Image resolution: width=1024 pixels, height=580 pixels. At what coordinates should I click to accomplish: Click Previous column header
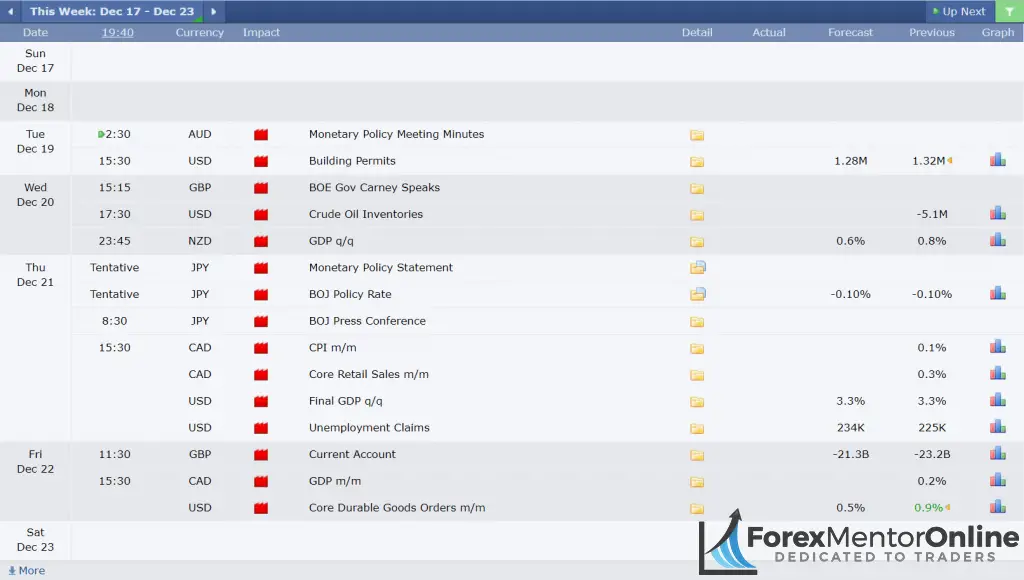pyautogui.click(x=931, y=32)
